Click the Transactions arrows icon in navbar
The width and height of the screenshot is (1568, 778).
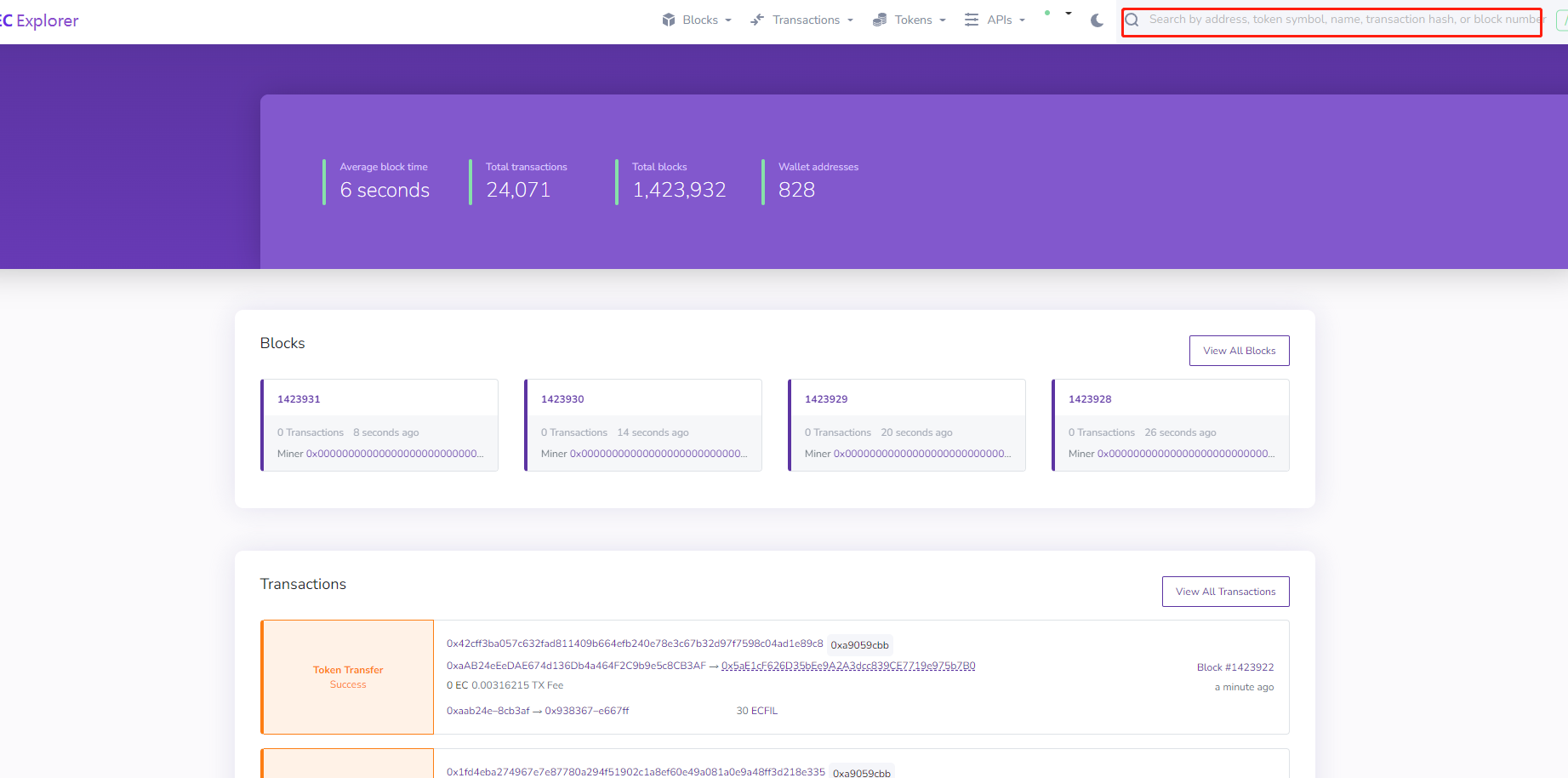(x=757, y=20)
